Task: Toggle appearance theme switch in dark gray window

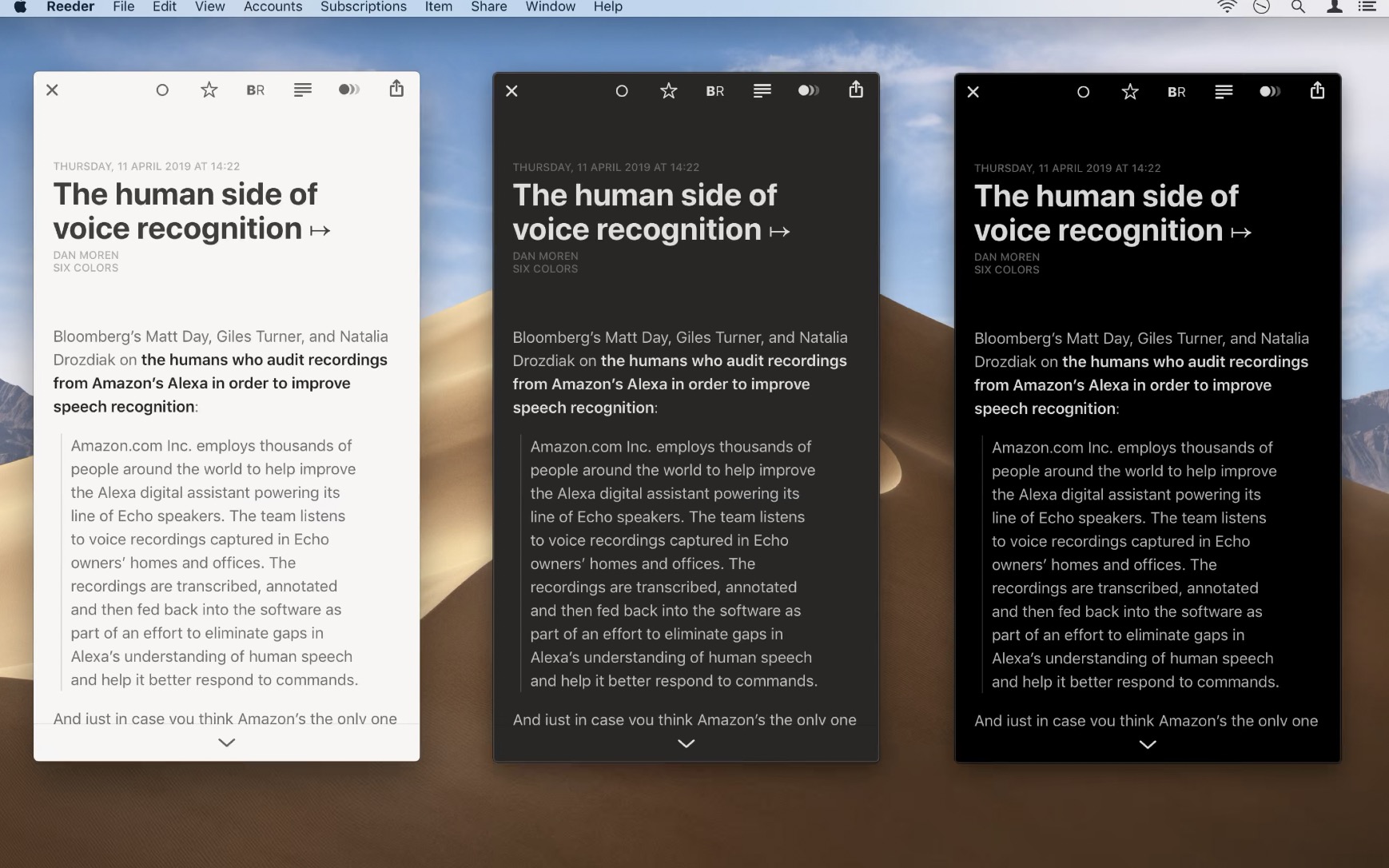Action: [809, 90]
